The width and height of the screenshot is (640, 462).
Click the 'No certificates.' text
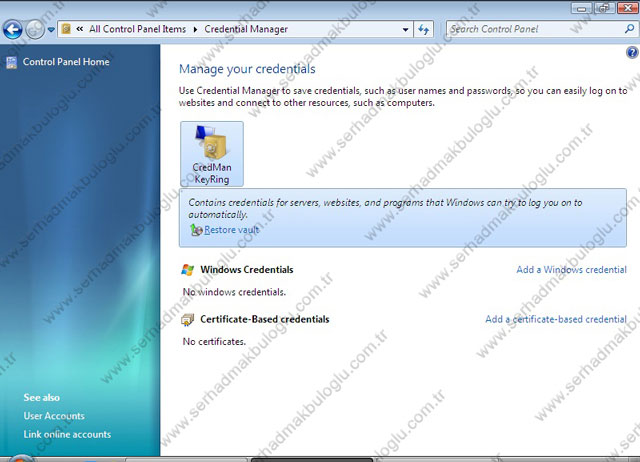click(214, 342)
